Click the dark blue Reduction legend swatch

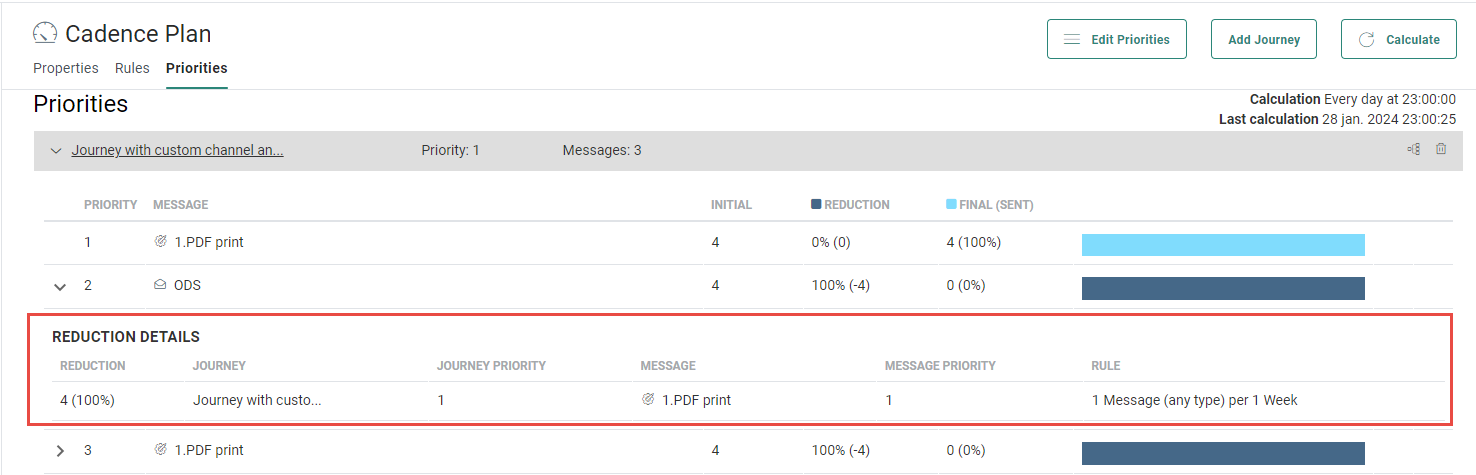(x=816, y=204)
